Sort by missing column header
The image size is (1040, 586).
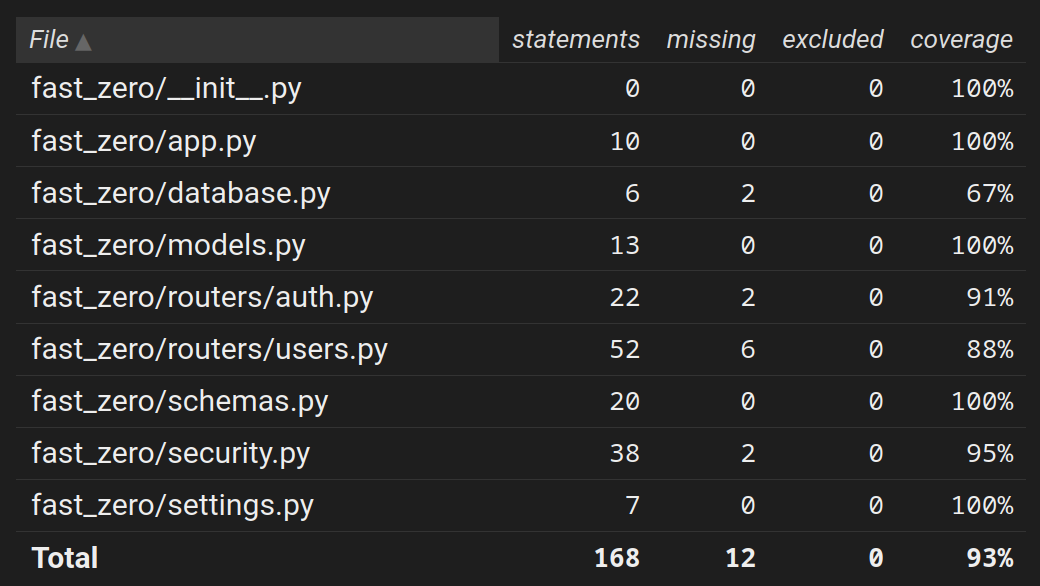pyautogui.click(x=710, y=40)
